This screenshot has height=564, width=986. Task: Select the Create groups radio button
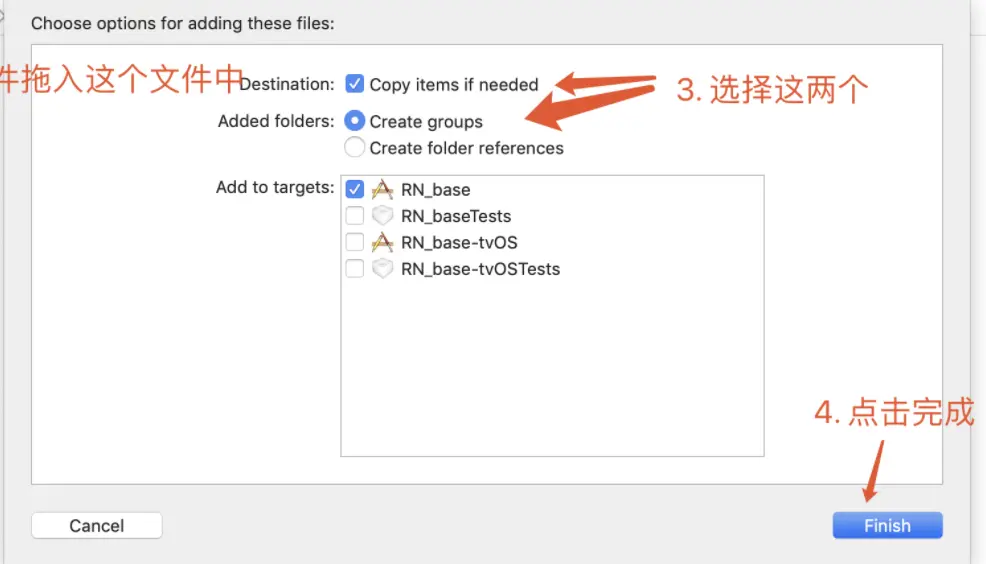pyautogui.click(x=354, y=121)
